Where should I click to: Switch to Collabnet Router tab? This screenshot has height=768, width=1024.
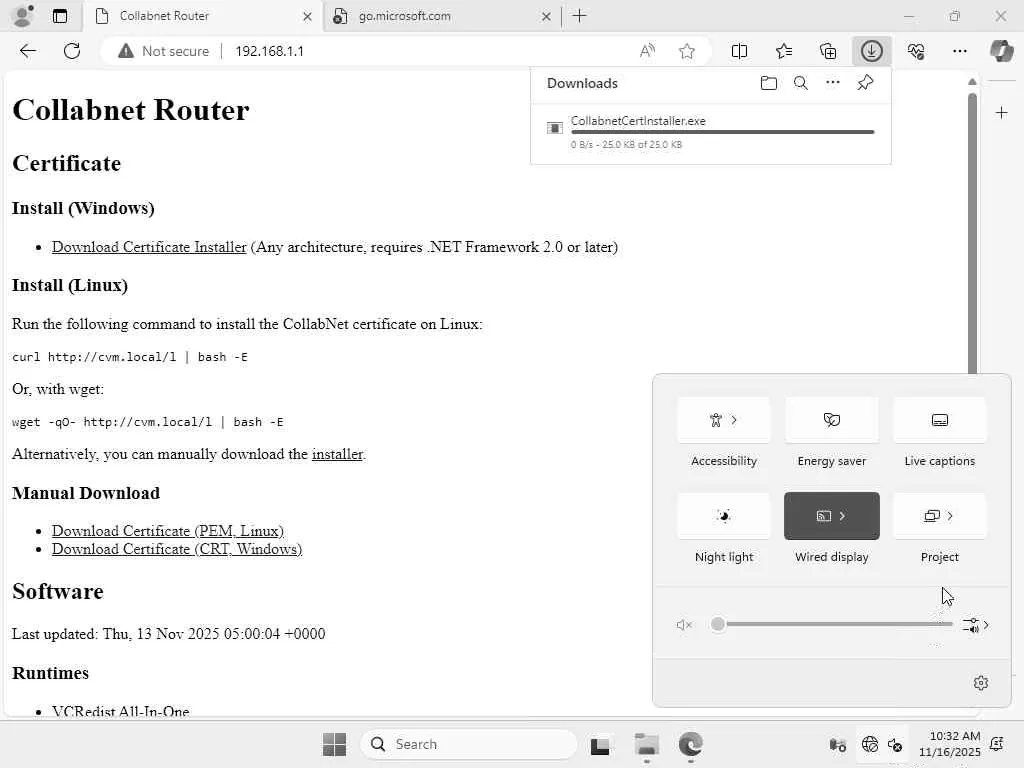[x=202, y=16]
